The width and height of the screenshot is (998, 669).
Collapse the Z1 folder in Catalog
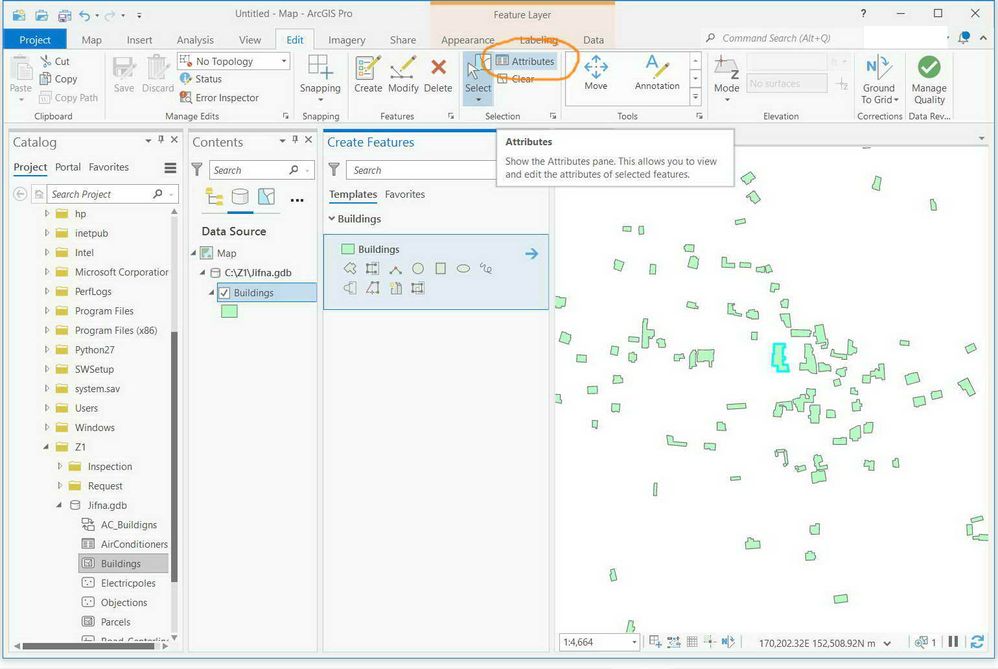[x=46, y=447]
